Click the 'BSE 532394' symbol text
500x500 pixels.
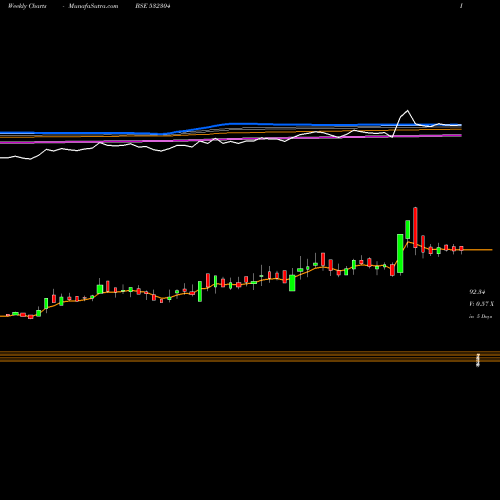pyautogui.click(x=153, y=6)
